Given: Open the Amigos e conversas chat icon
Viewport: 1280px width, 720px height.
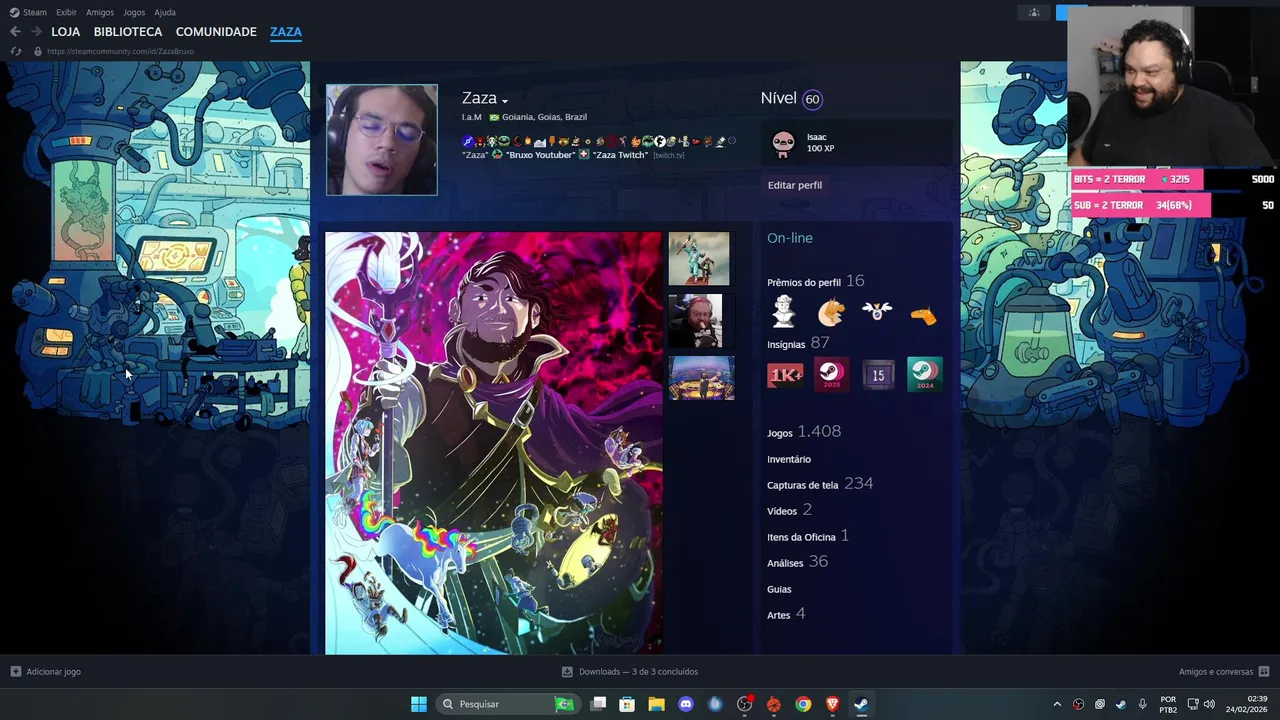Looking at the screenshot, I should pyautogui.click(x=1264, y=672).
